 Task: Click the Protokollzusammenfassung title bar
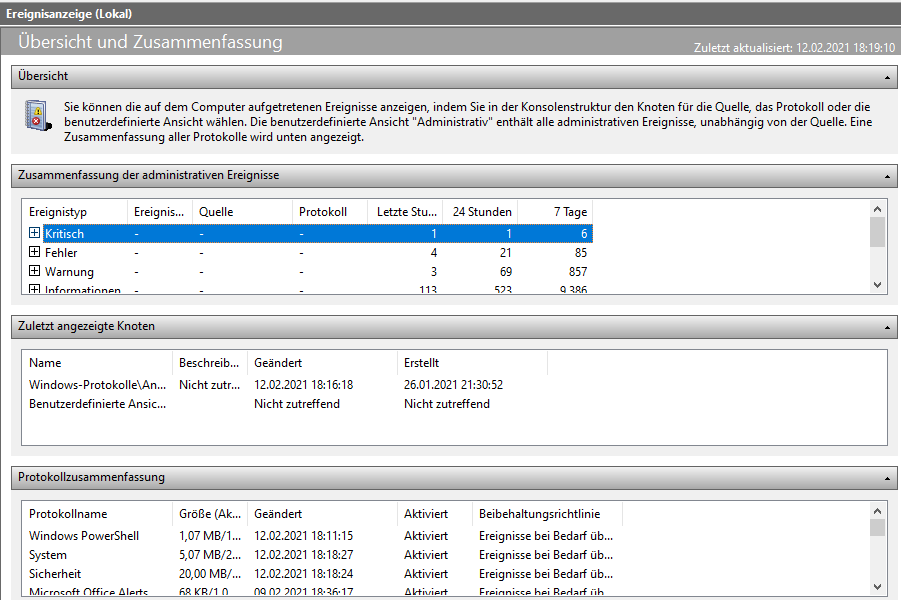coord(454,478)
